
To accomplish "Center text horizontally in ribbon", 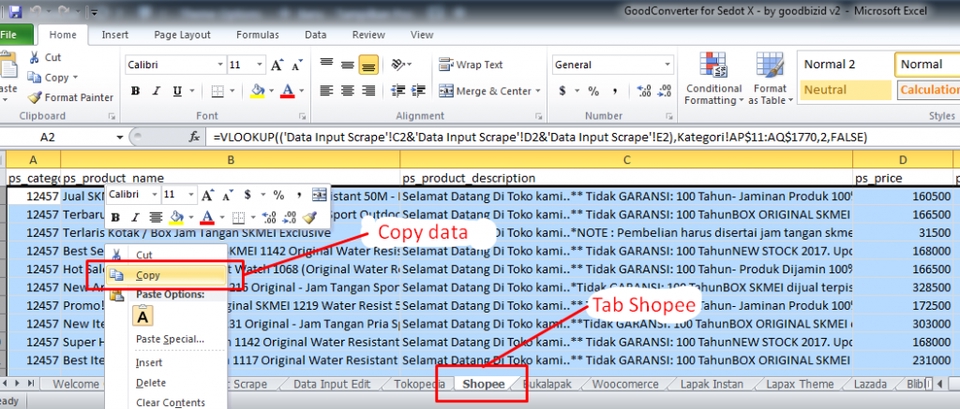I will point(347,91).
